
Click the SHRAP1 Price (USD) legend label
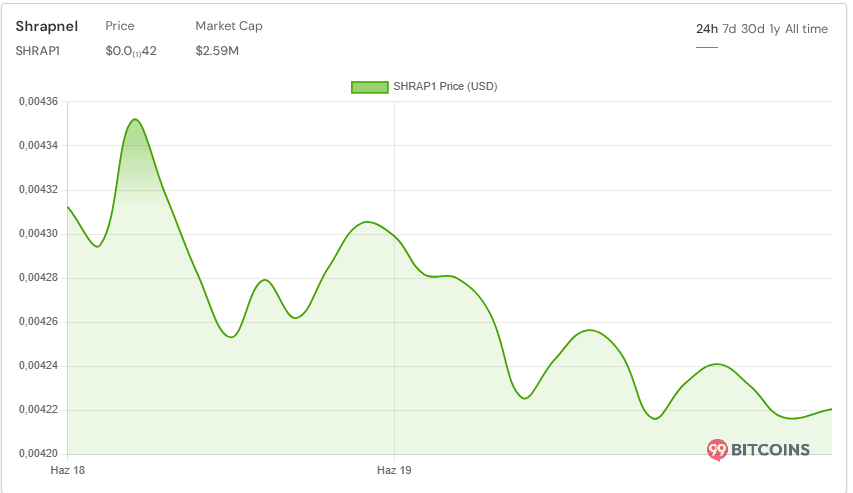coord(445,87)
